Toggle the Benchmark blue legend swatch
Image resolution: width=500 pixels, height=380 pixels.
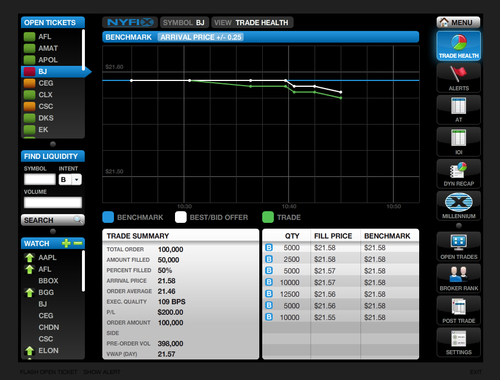(108, 217)
